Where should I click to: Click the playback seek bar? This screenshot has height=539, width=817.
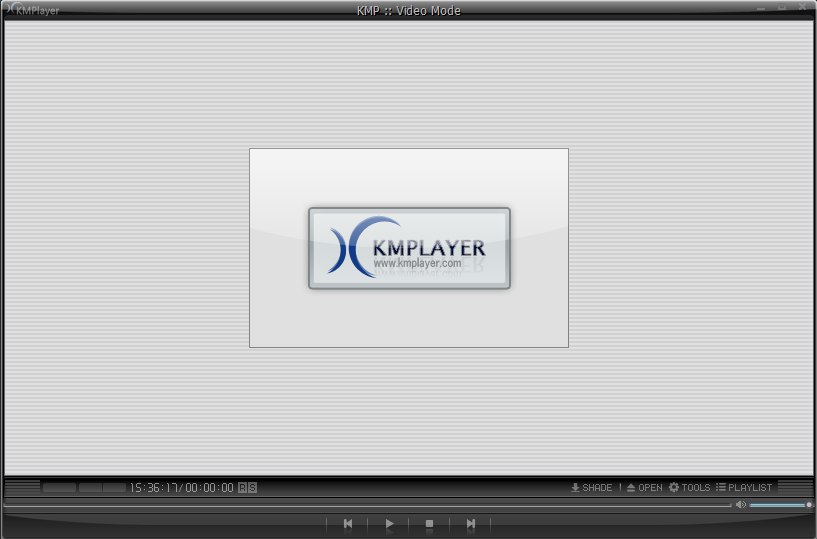tap(367, 505)
